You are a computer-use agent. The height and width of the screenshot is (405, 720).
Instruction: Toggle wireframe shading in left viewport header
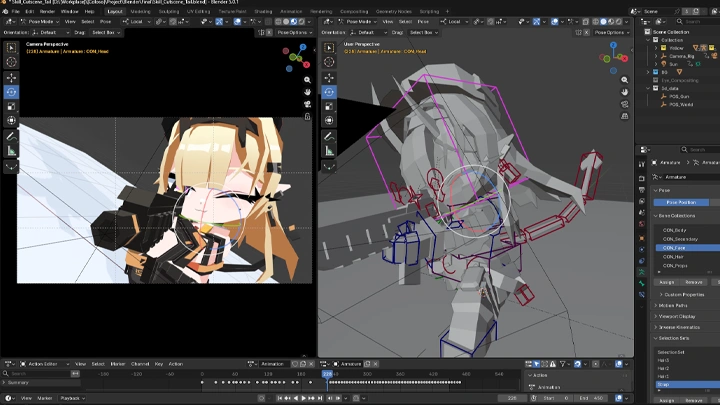pyautogui.click(x=278, y=22)
